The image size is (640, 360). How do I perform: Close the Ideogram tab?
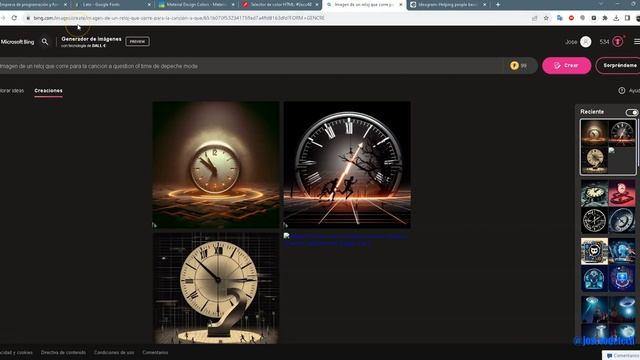[484, 4]
